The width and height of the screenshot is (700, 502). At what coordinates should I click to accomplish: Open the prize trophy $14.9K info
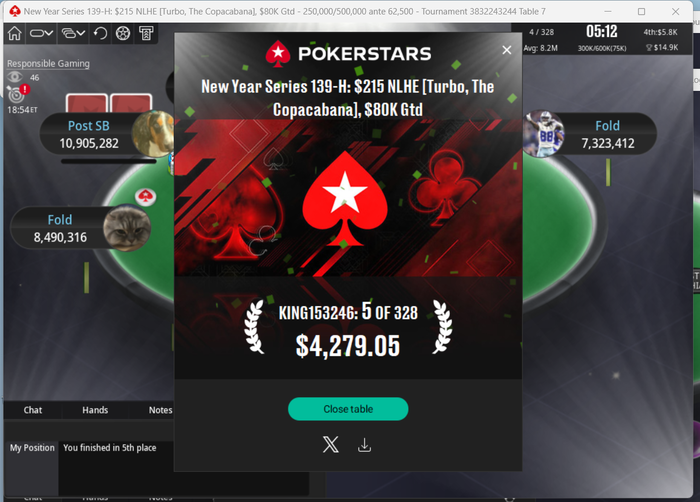(662, 47)
